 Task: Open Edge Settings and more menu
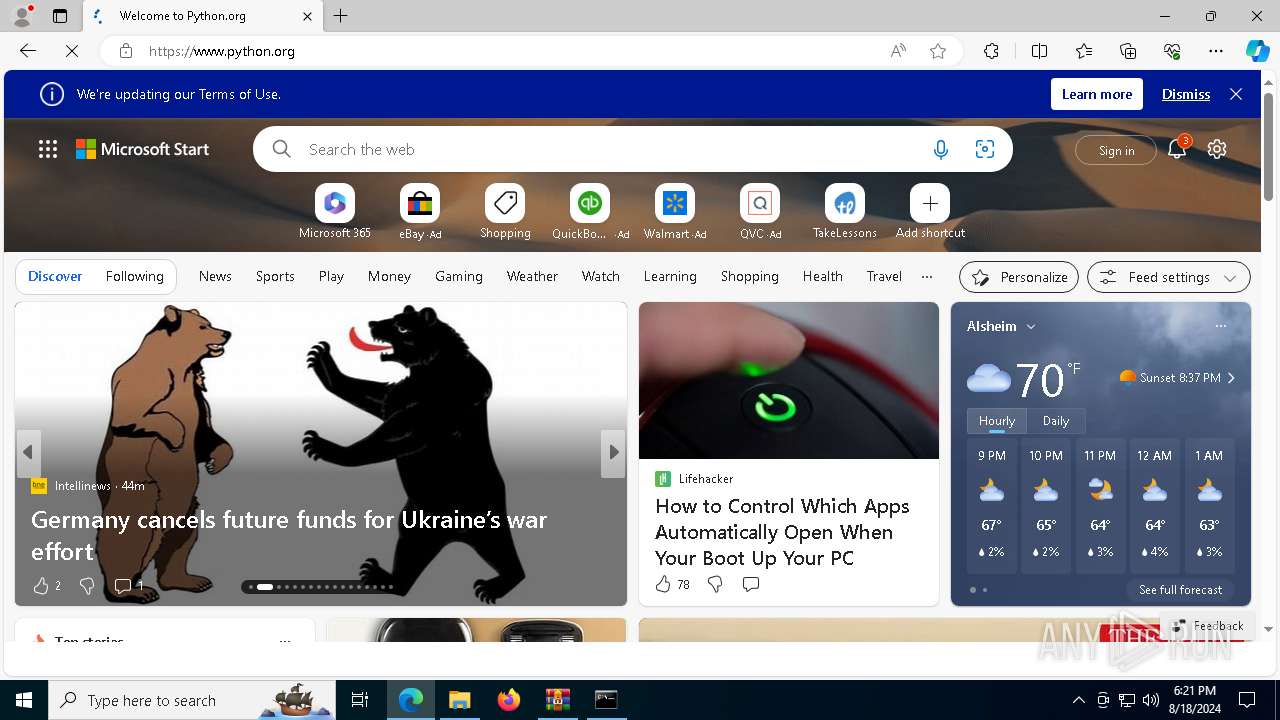(x=1216, y=51)
